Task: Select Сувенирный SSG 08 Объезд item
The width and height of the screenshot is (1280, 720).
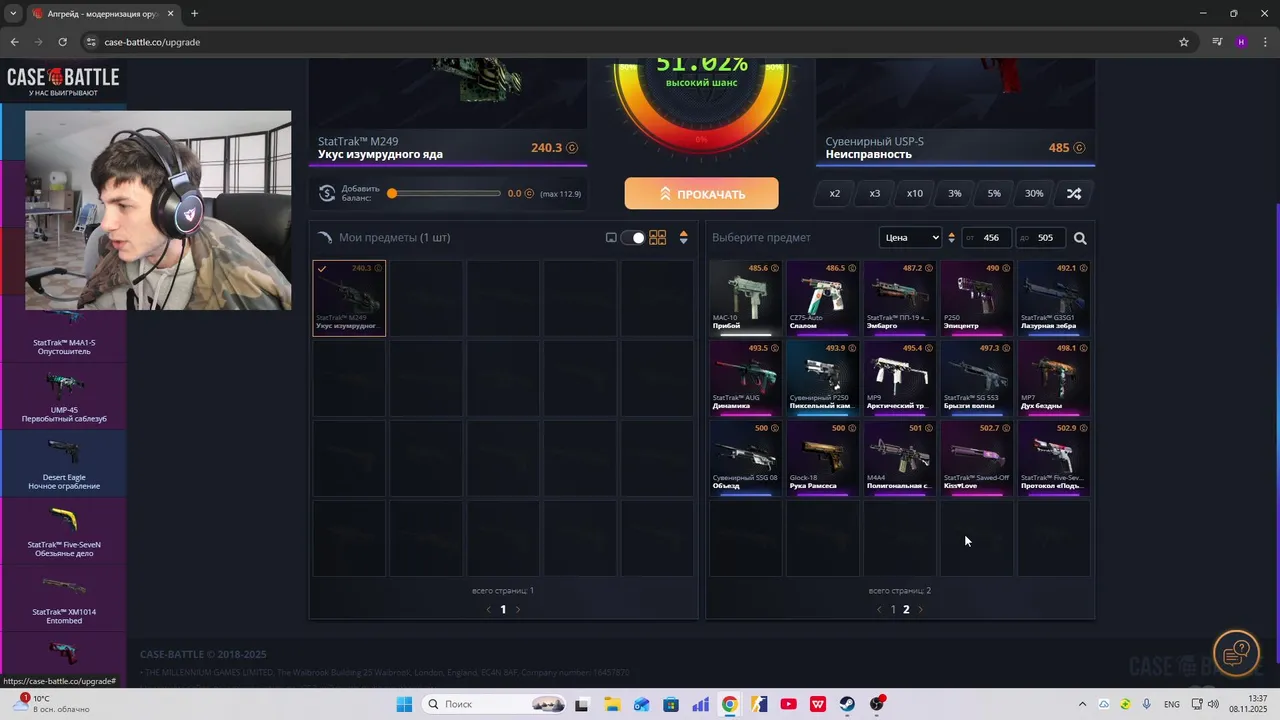Action: [x=745, y=458]
